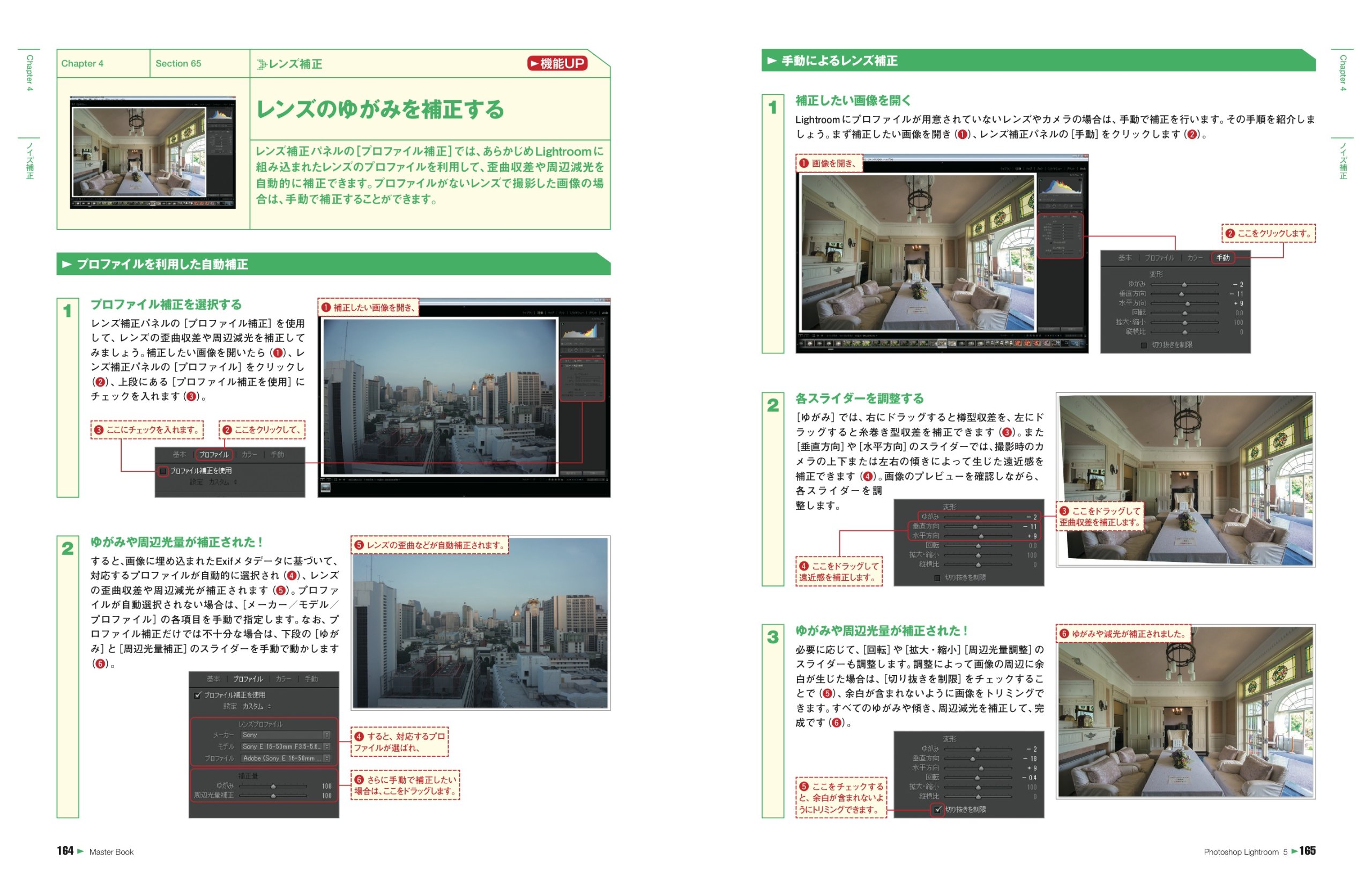Click 水平方向 slider in the -18 panel
Image resolution: width=1372 pixels, height=882 pixels.
point(978,768)
